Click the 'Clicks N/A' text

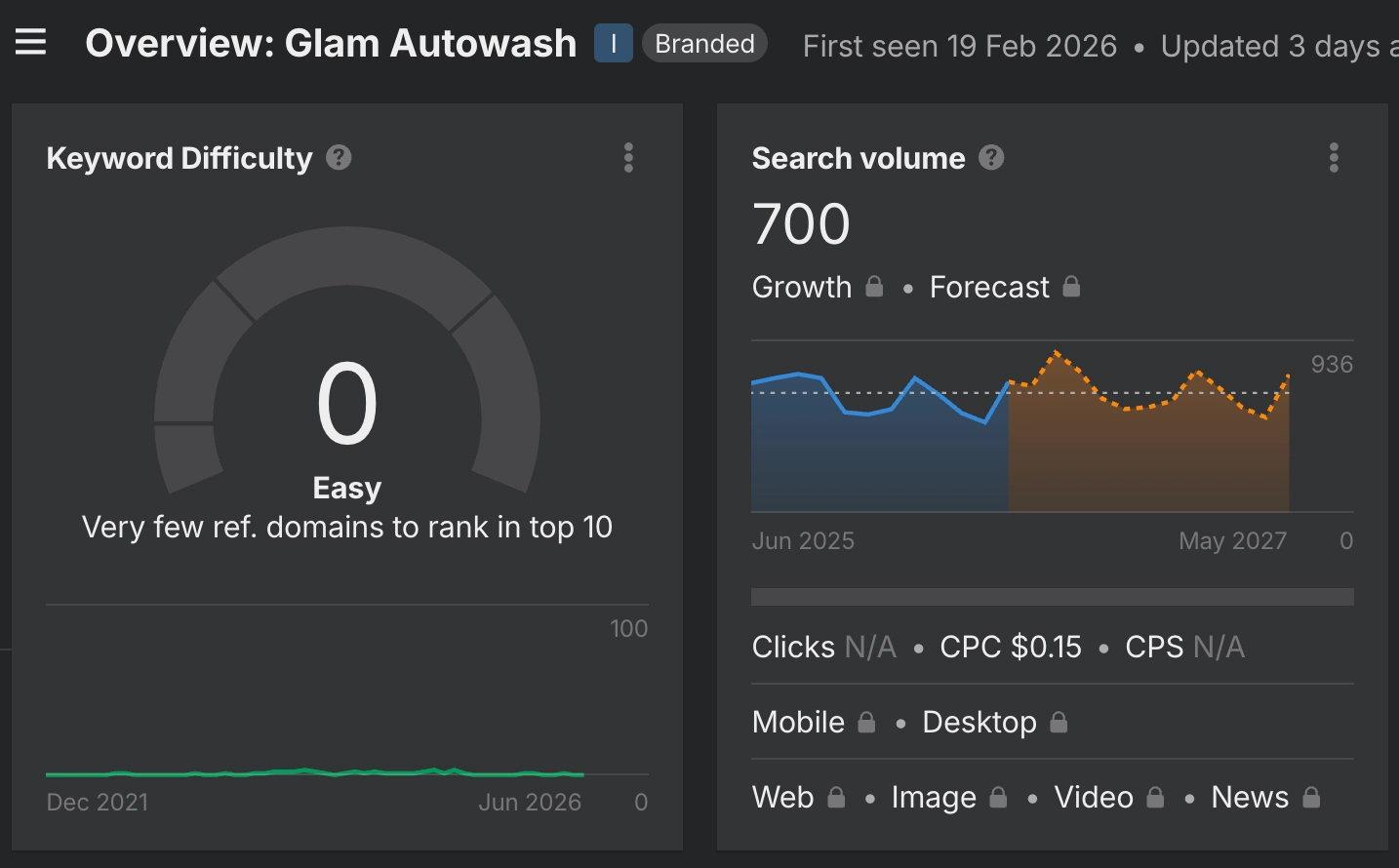(823, 647)
